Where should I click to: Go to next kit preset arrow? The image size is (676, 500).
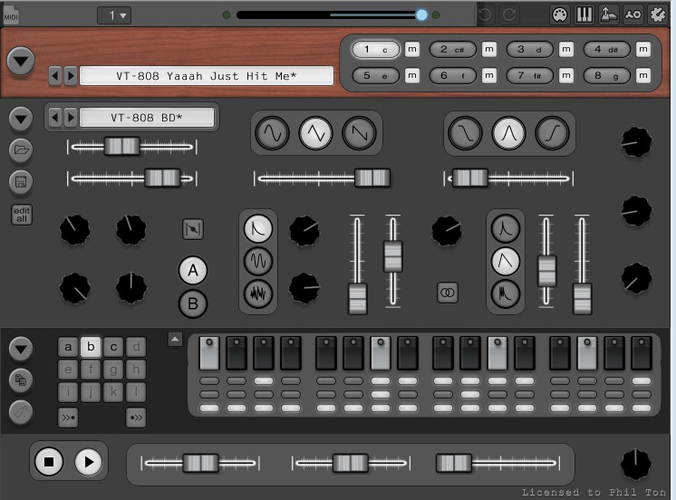click(71, 76)
